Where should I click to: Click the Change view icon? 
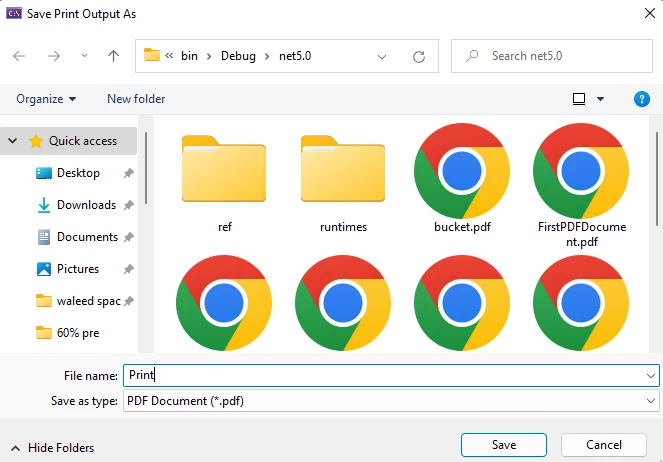coord(578,99)
